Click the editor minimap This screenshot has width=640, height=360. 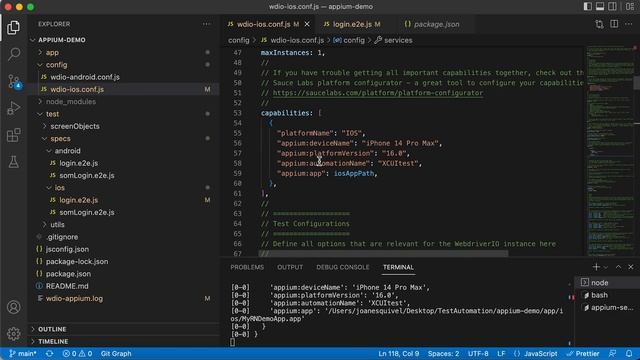(610, 151)
